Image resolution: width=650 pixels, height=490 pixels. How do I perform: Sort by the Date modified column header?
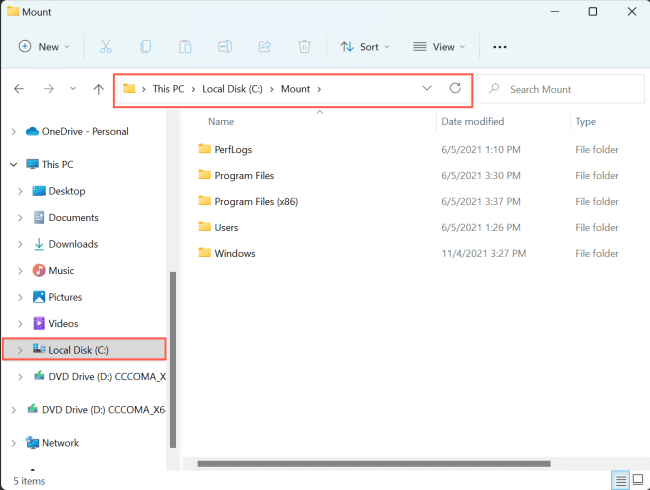click(x=471, y=121)
